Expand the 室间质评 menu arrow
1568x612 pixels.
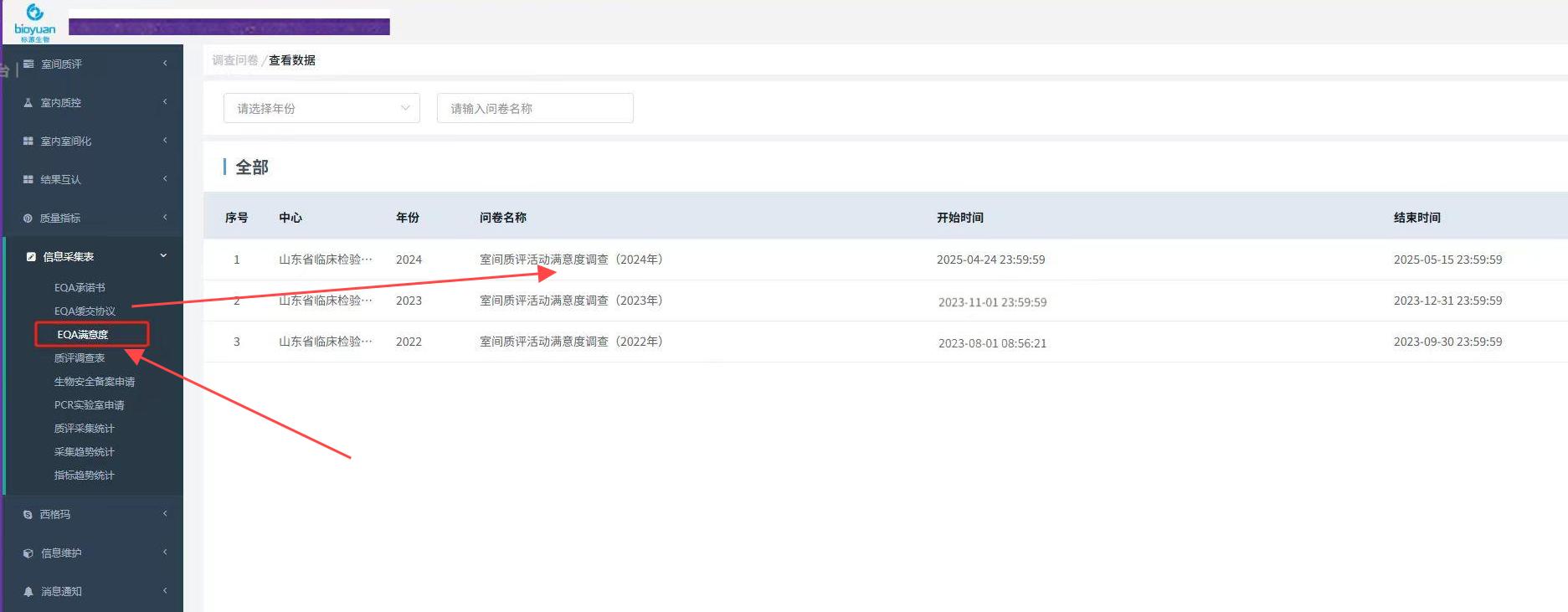165,64
